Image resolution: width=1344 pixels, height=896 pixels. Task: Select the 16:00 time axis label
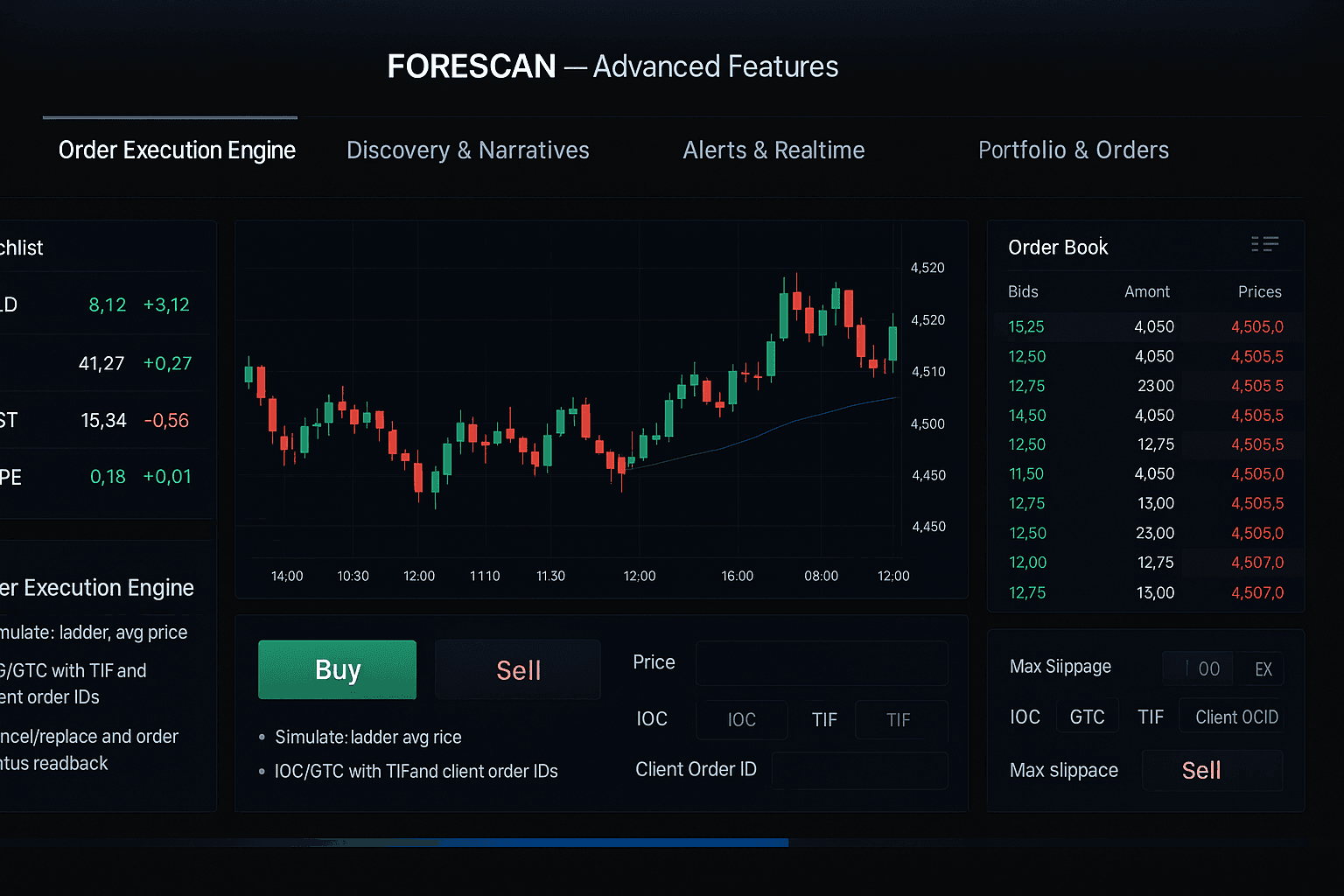738,576
